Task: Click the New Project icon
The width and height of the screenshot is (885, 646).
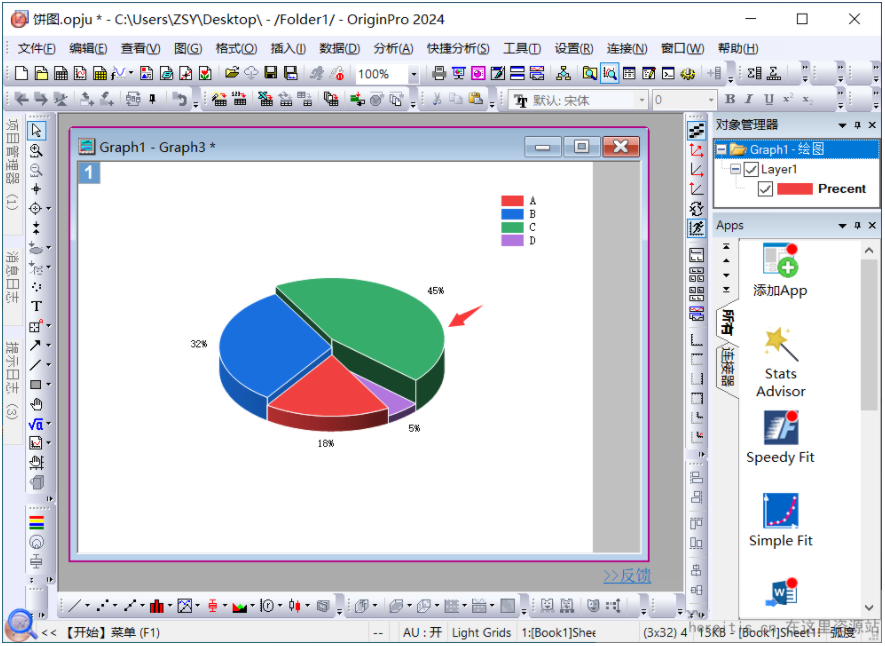Action: [21, 73]
